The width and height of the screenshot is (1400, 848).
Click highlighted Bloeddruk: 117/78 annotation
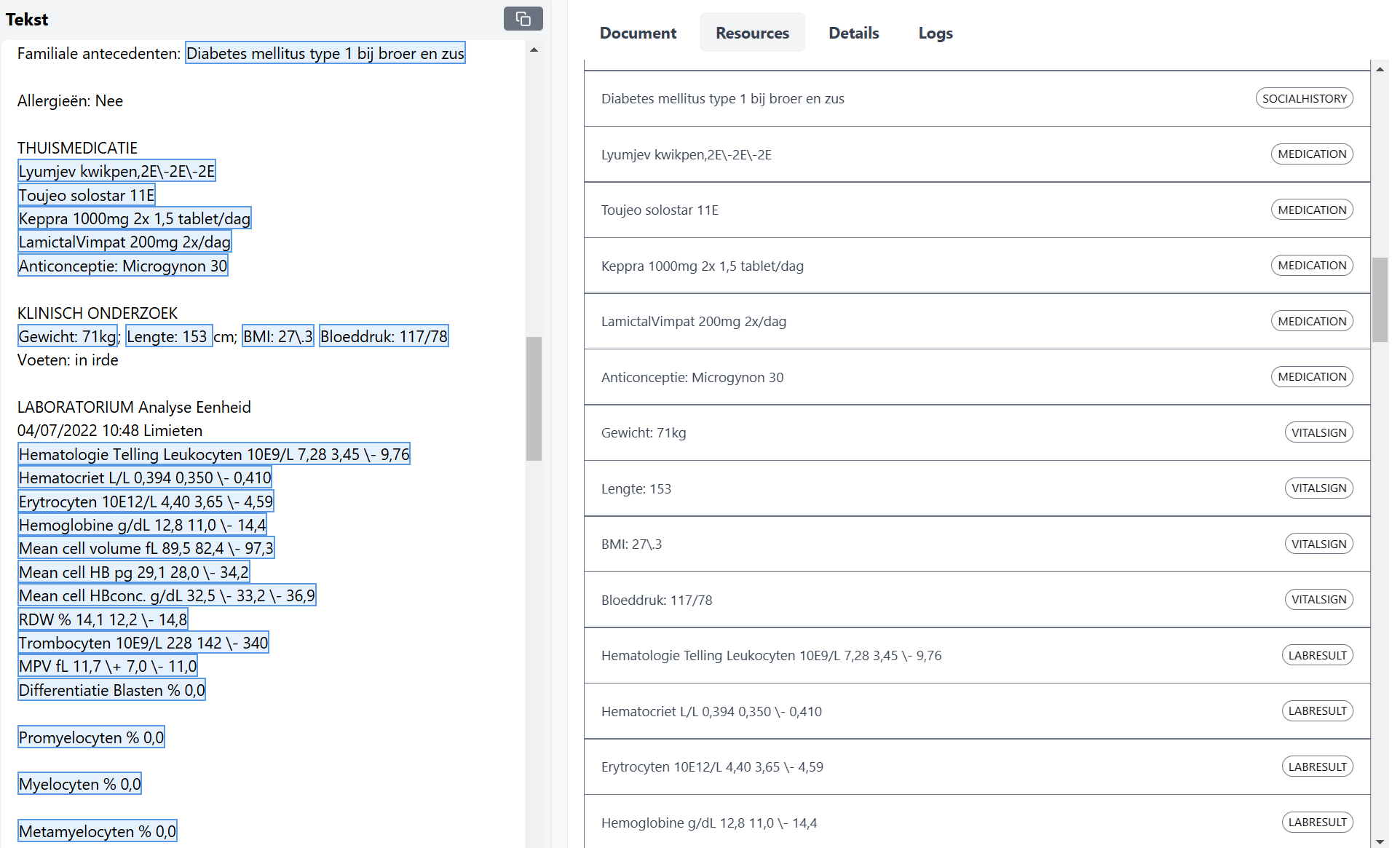click(384, 336)
